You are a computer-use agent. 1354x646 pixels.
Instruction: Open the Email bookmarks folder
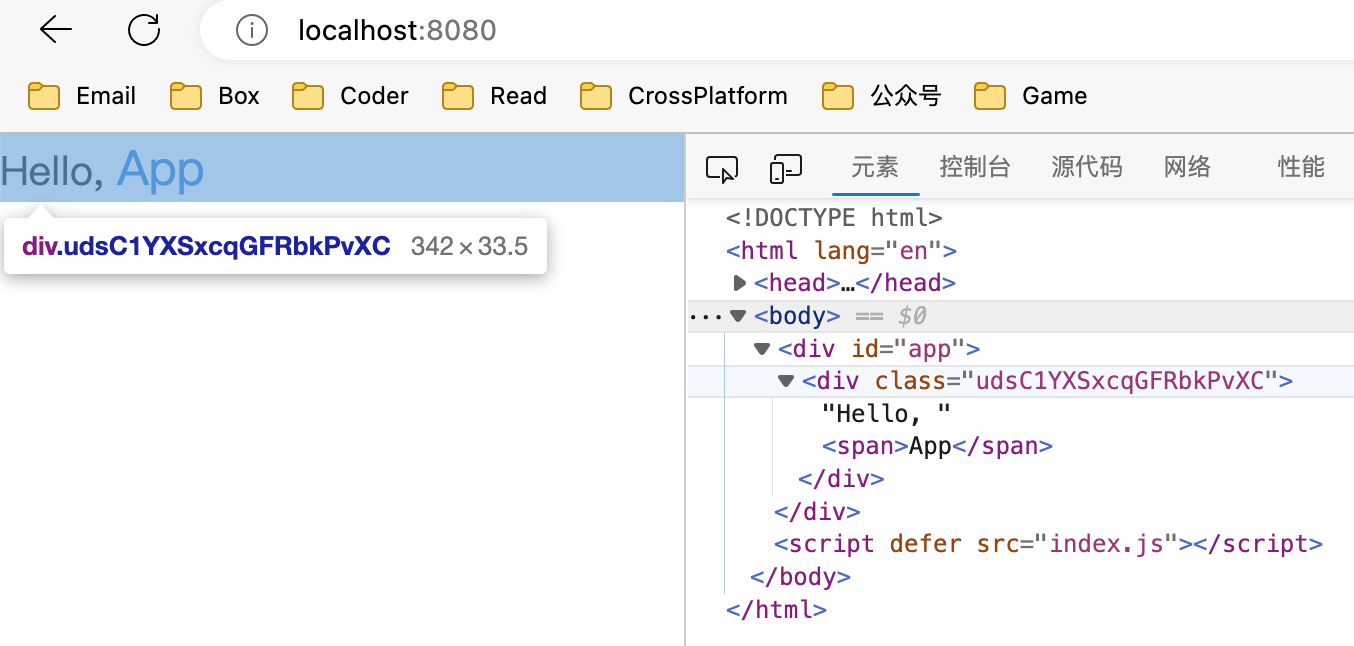pyautogui.click(x=82, y=96)
